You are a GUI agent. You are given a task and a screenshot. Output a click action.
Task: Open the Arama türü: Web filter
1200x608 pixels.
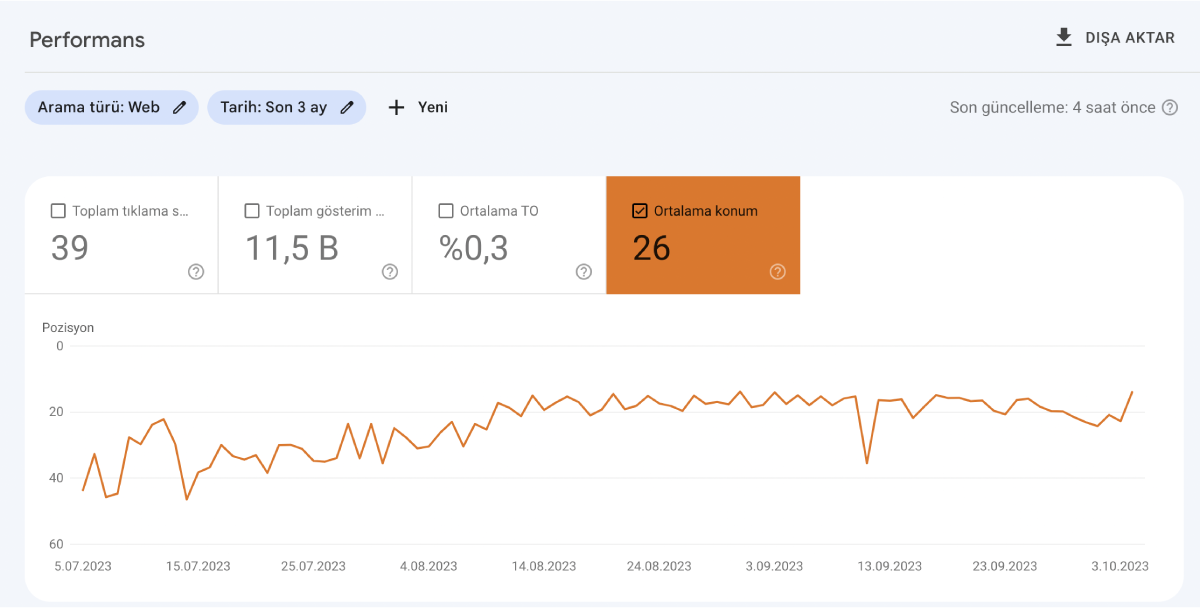[x=98, y=107]
